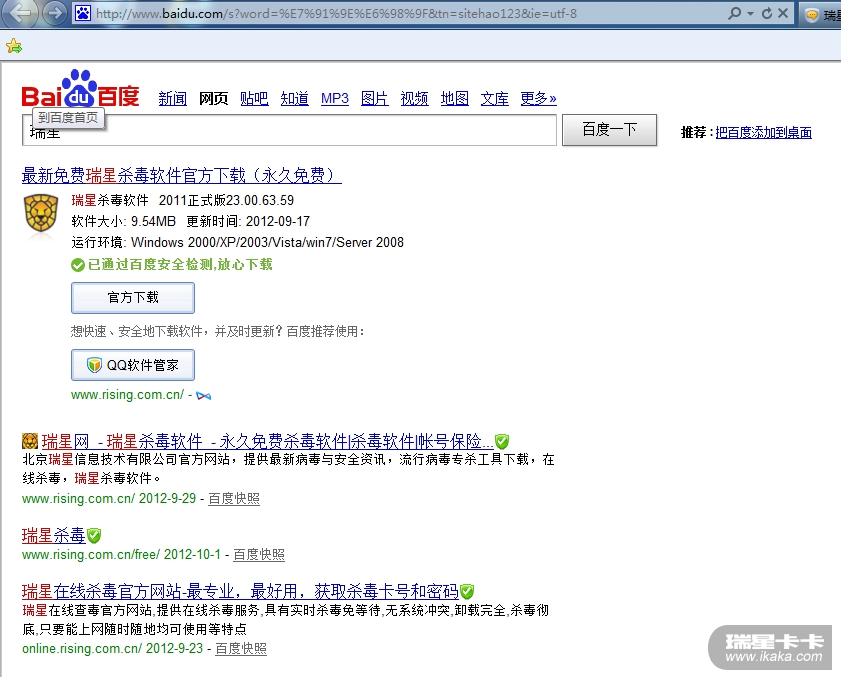The image size is (841, 677).
Task: Click green shield badge after 瑞星在线杀毒 title
Action: [x=467, y=592]
